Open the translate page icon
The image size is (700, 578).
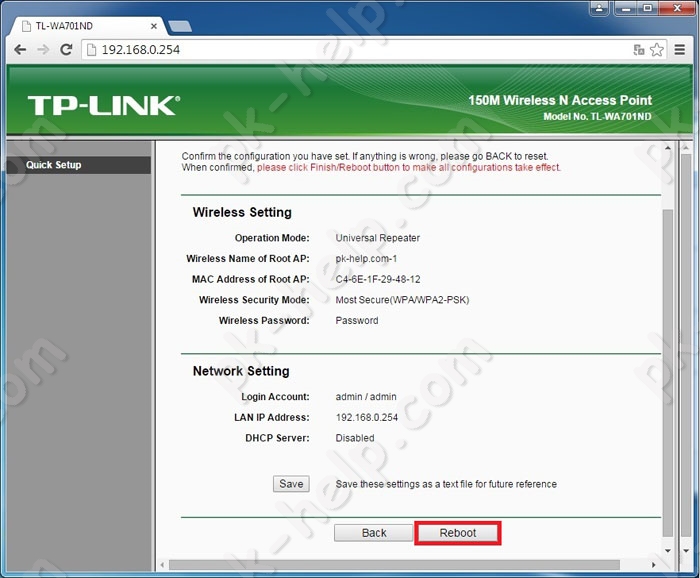(x=639, y=50)
